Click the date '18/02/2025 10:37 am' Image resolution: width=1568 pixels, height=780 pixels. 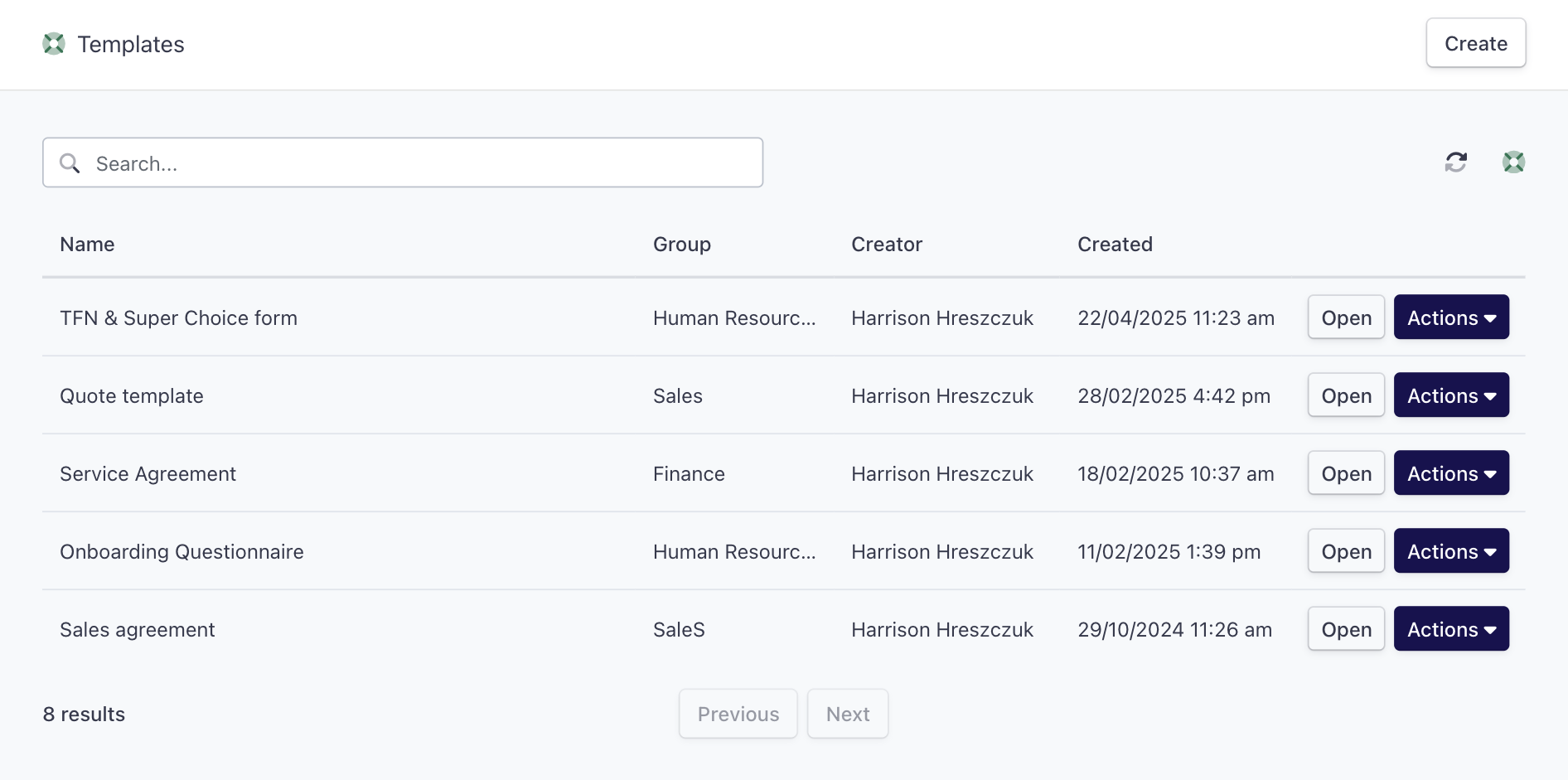1176,474
